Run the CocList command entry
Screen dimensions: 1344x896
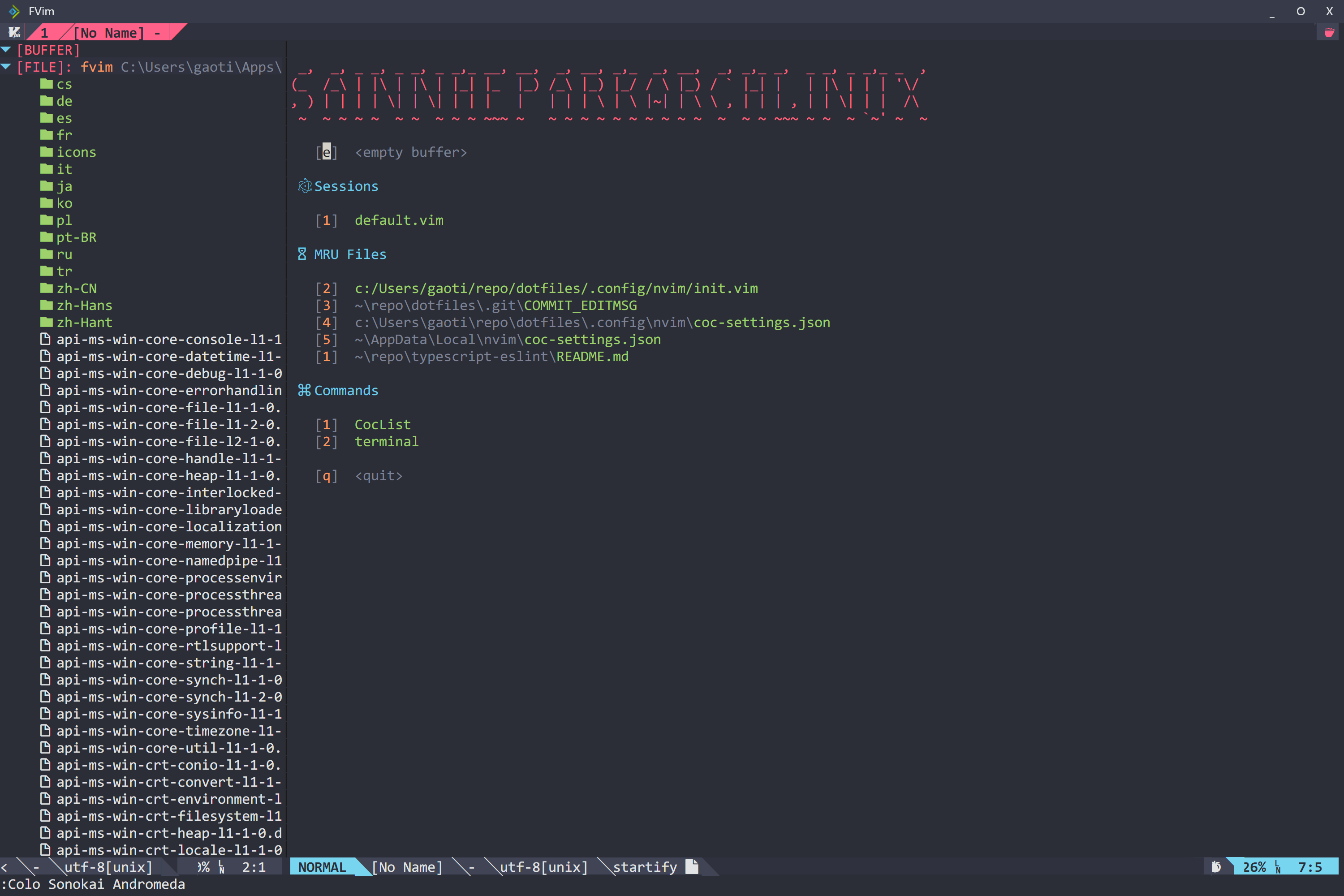pyautogui.click(x=382, y=425)
